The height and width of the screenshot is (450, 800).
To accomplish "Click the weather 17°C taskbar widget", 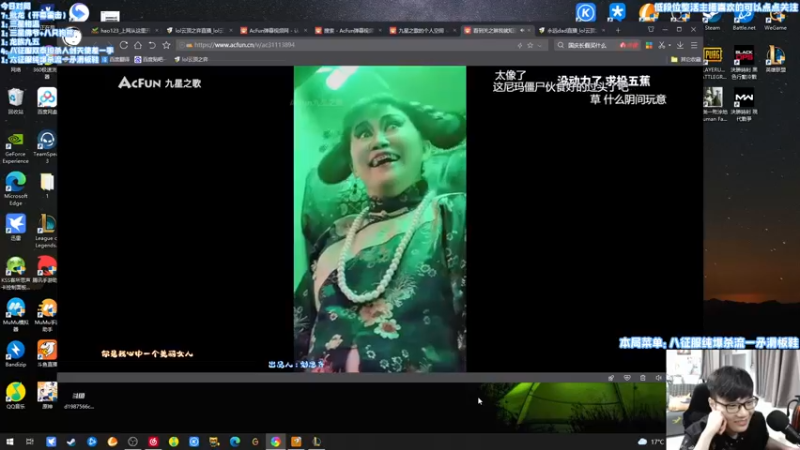I will [651, 441].
